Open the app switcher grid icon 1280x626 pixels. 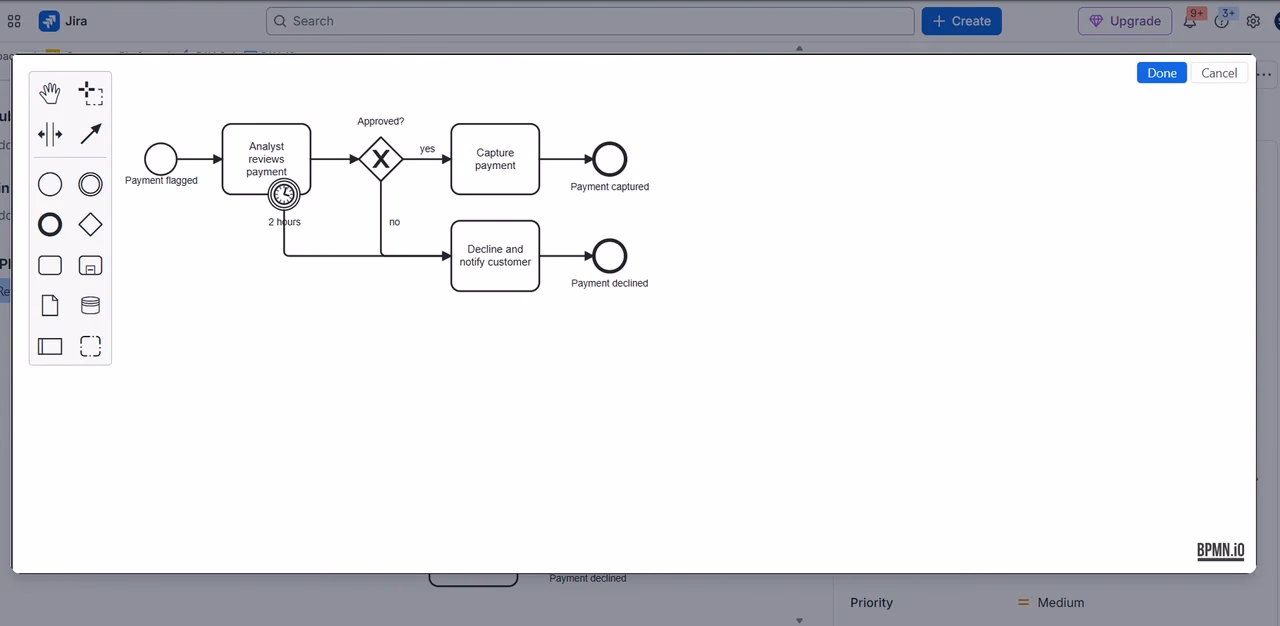pos(14,21)
